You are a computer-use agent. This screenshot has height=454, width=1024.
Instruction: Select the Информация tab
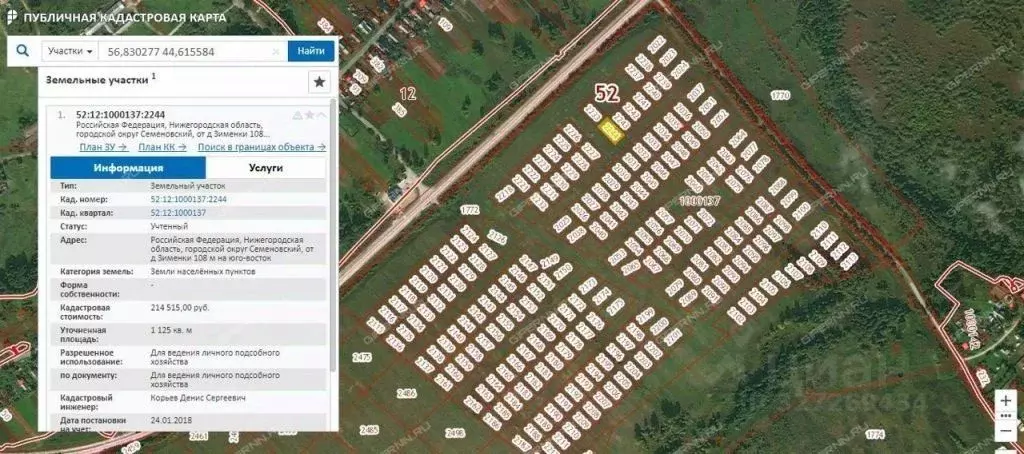pyautogui.click(x=128, y=168)
